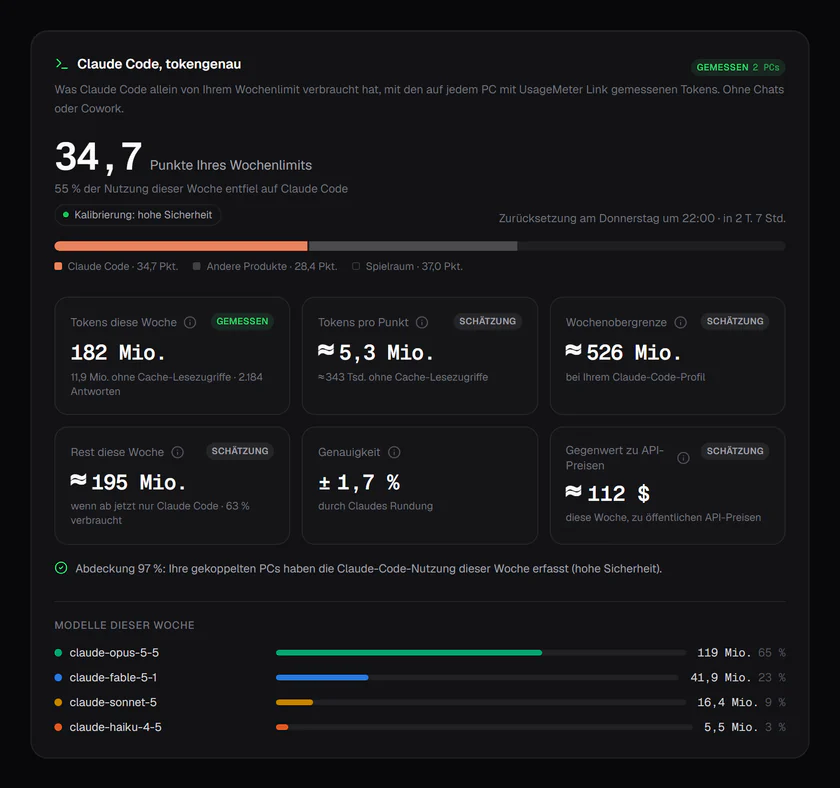Select the claude-haiku-4-5 model name
Viewport: 840px width, 788px height.
pyautogui.click(x=116, y=727)
